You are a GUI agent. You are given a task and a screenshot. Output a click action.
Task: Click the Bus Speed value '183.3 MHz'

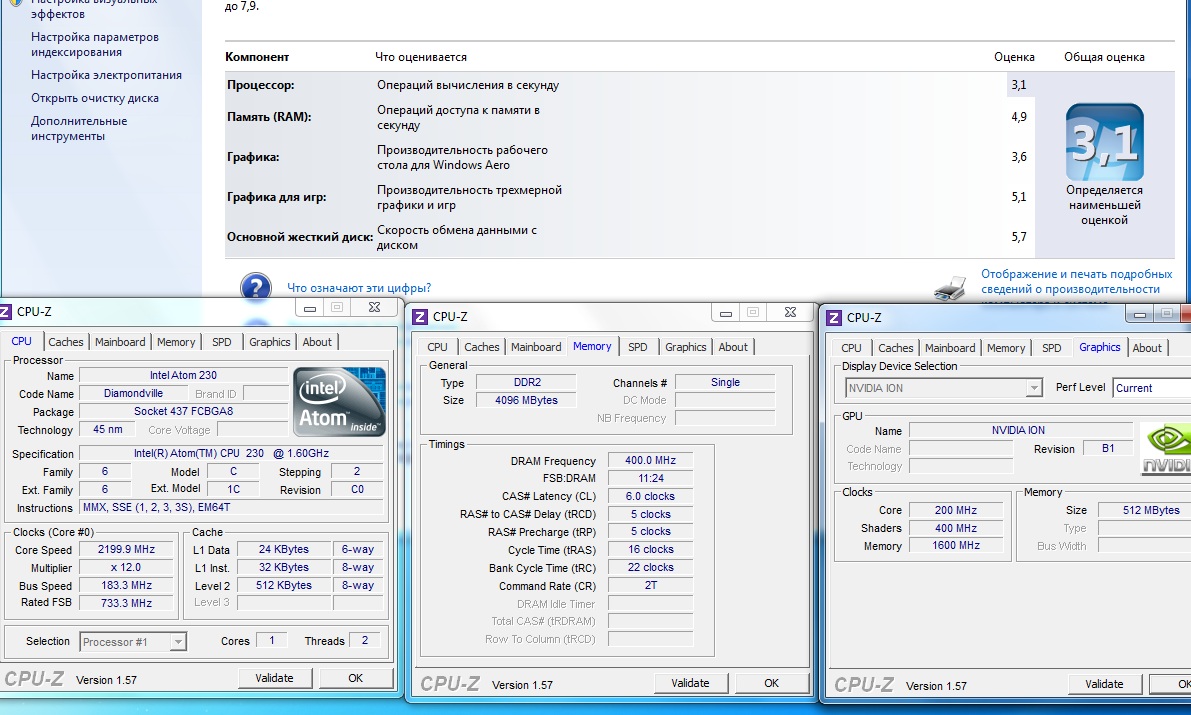[126, 586]
